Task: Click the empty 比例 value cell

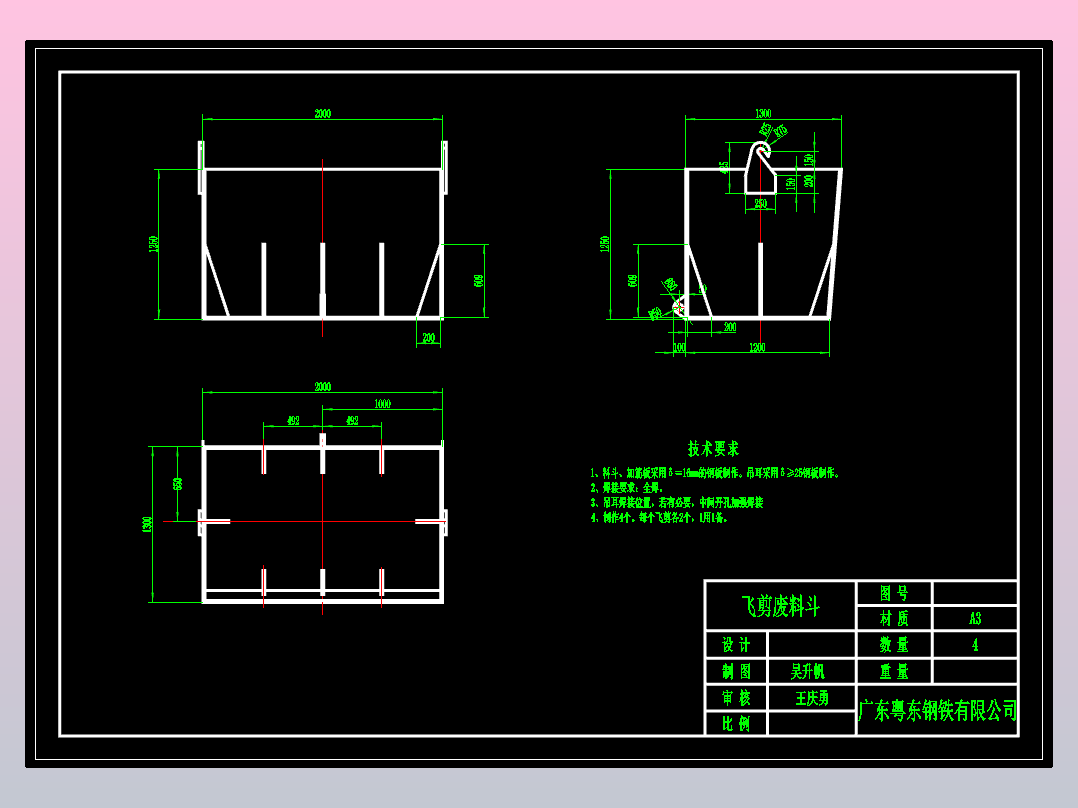Action: coord(811,723)
